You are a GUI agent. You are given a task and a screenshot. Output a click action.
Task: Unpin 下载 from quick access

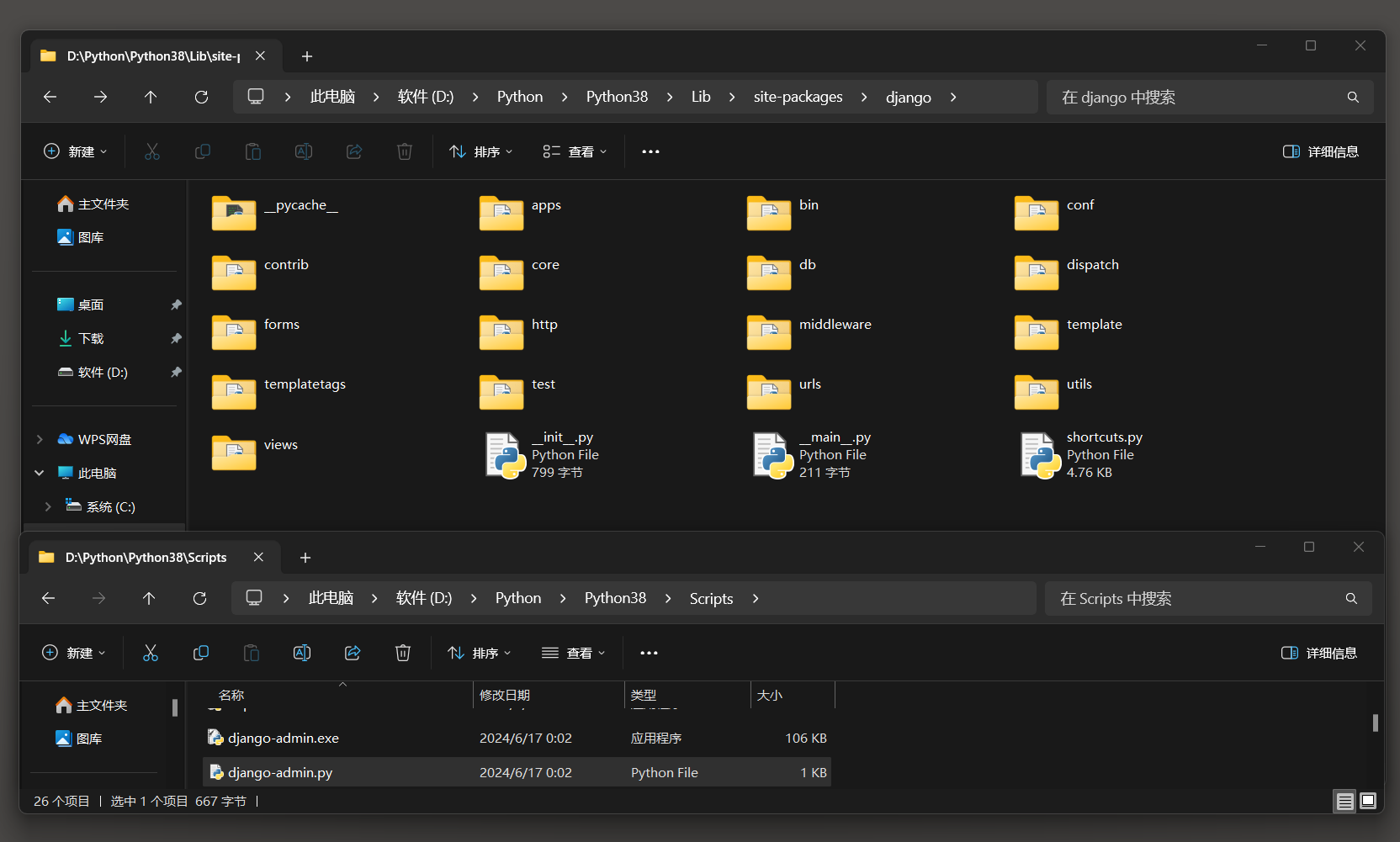point(176,338)
